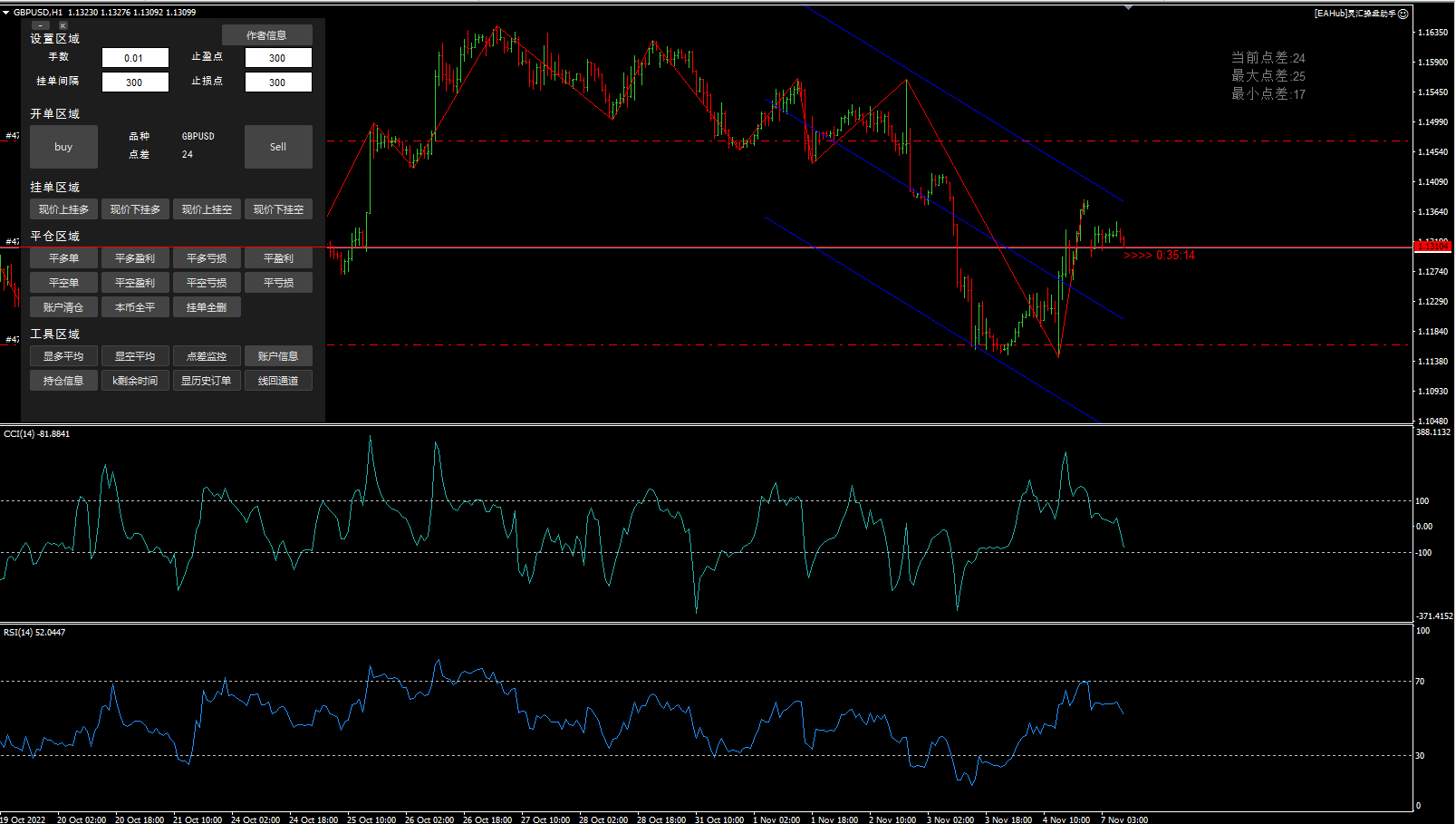Click the RSI 70 level label
Viewport: 1456px width, 824px height.
[1420, 682]
